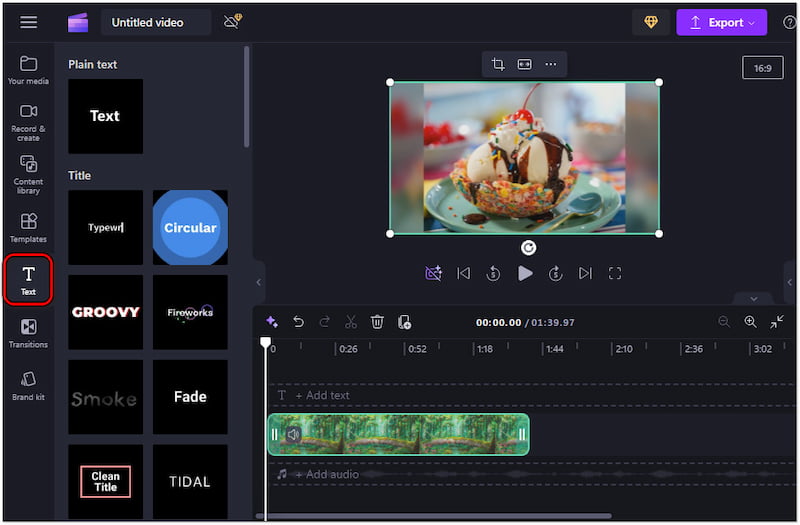Collapse the timeline using the down chevron
The image size is (800, 525).
point(753,298)
